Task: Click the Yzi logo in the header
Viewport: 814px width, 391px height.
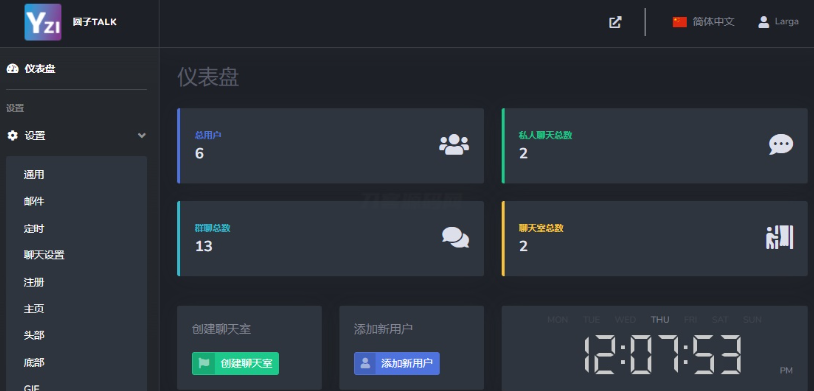Action: coord(43,22)
